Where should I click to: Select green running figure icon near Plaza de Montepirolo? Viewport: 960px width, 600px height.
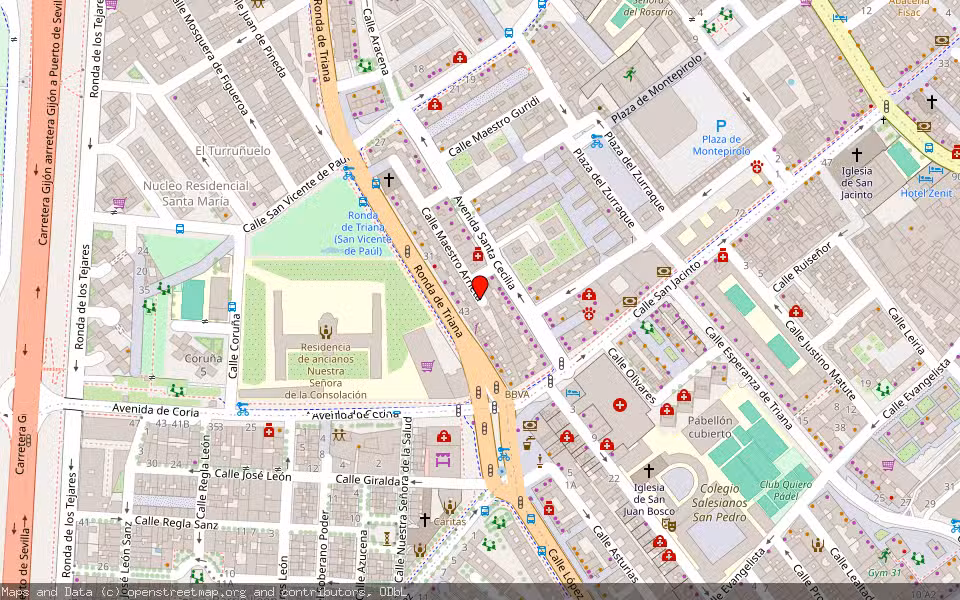coord(629,75)
